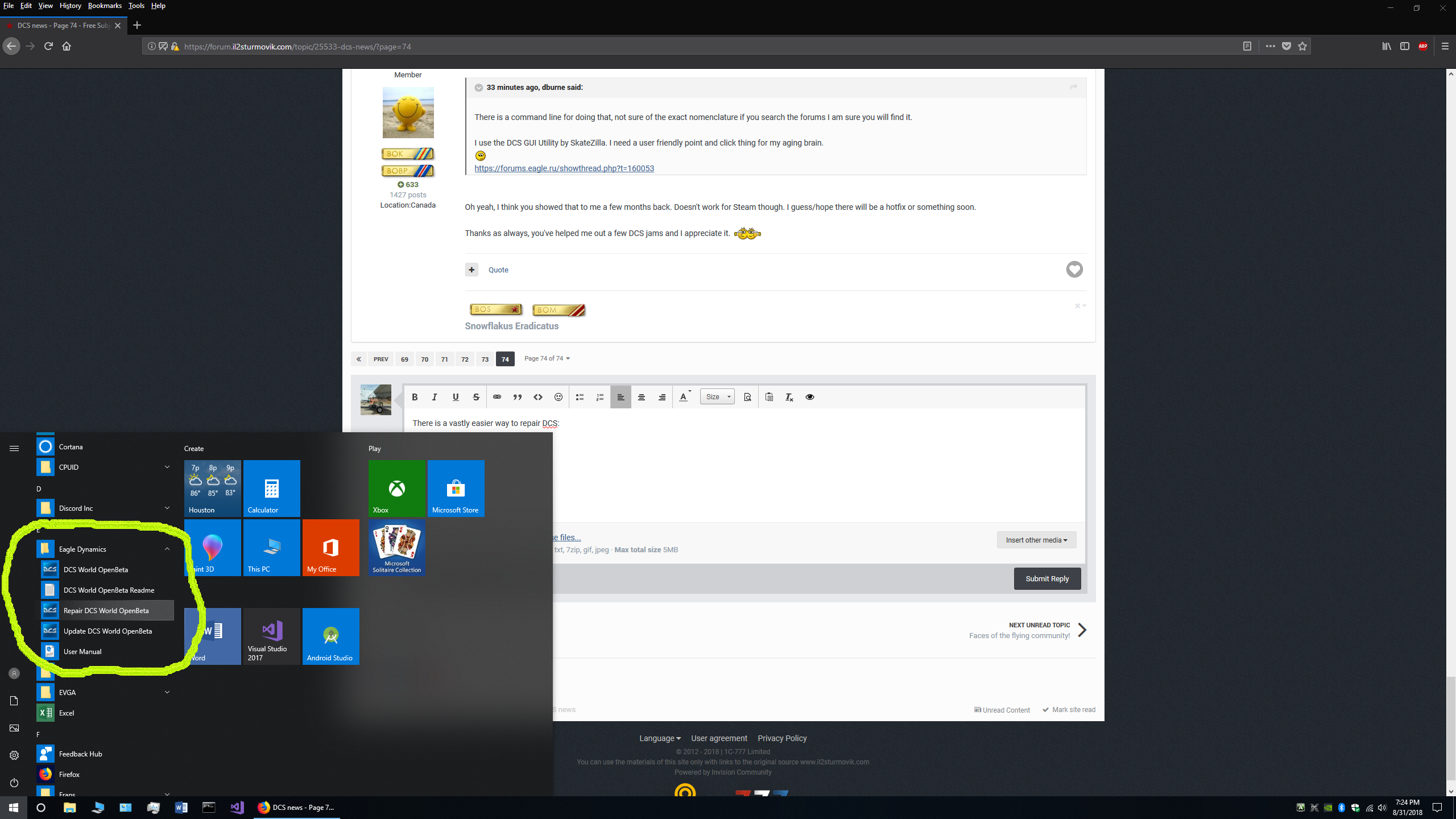Apply italic formatting in the editor
1456x819 pixels.
click(435, 397)
